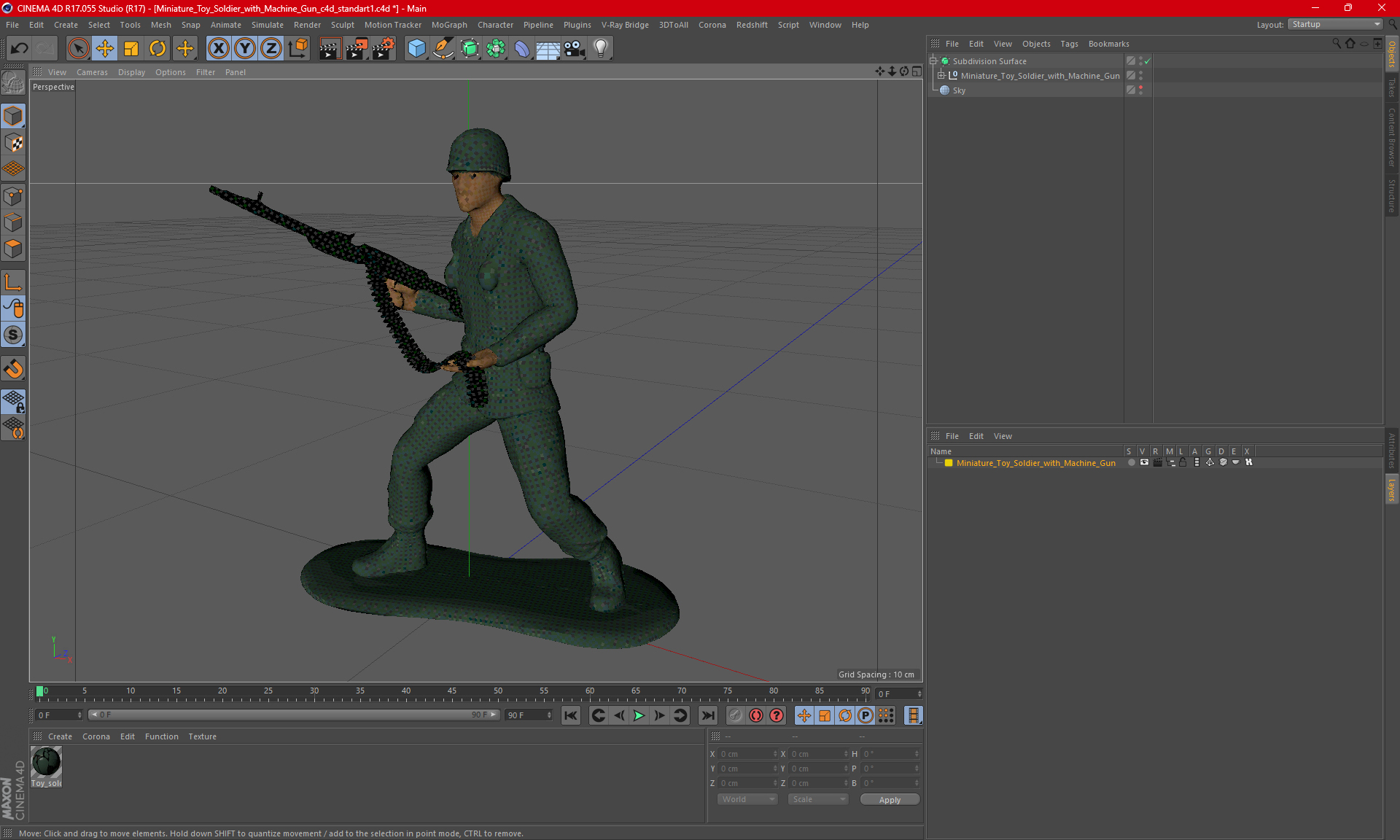
Task: Open Edit Render Settings
Action: pyautogui.click(x=384, y=49)
